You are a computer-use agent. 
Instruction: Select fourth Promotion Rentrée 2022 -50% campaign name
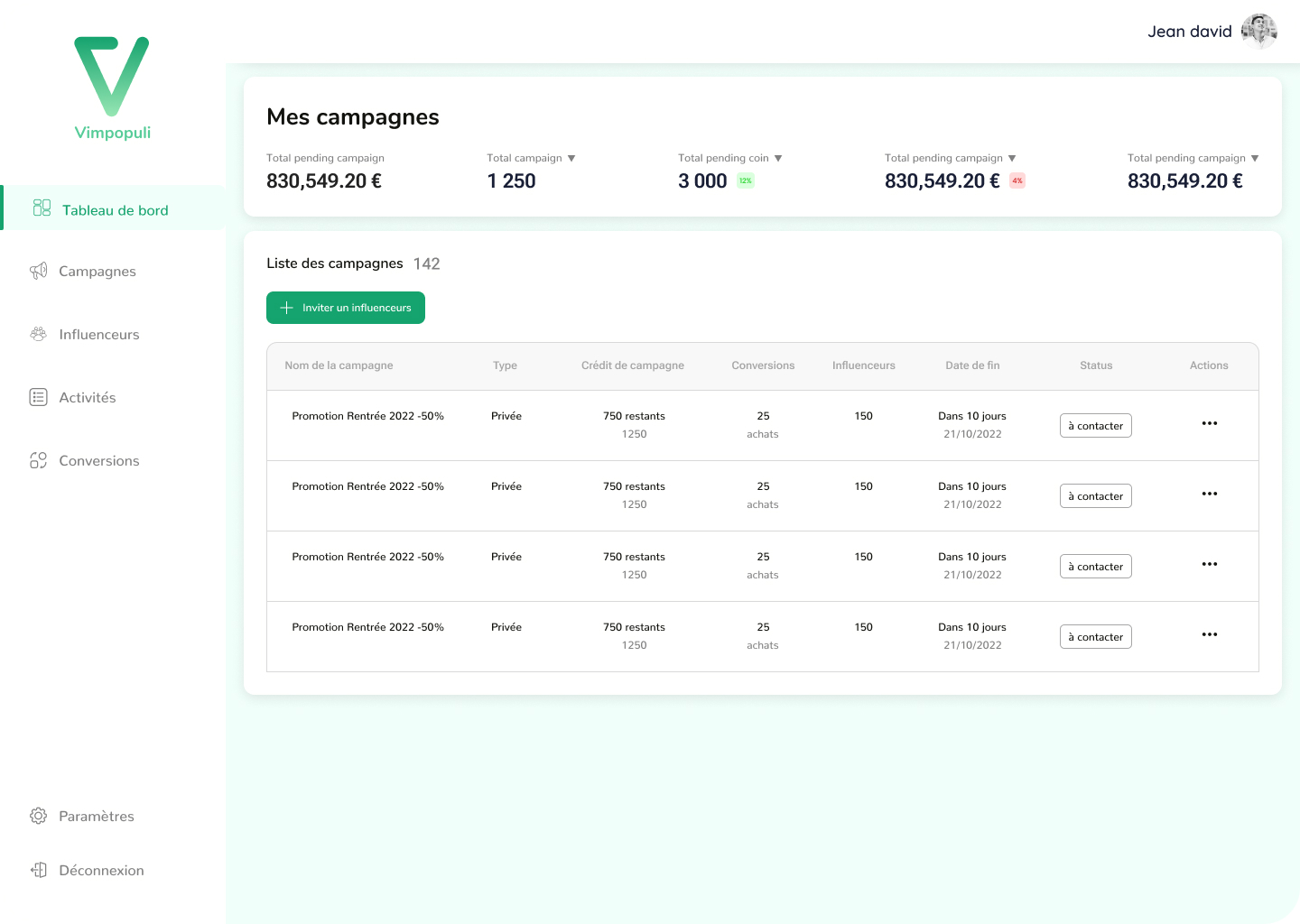click(368, 627)
